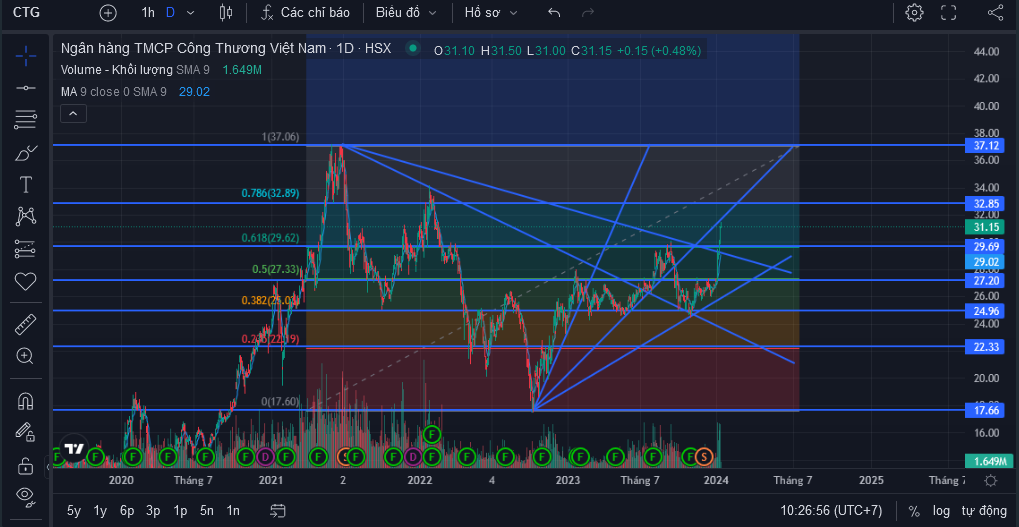Click the time zone 10:26:56 (UTC+7)
The width and height of the screenshot is (1019, 527).
point(831,511)
